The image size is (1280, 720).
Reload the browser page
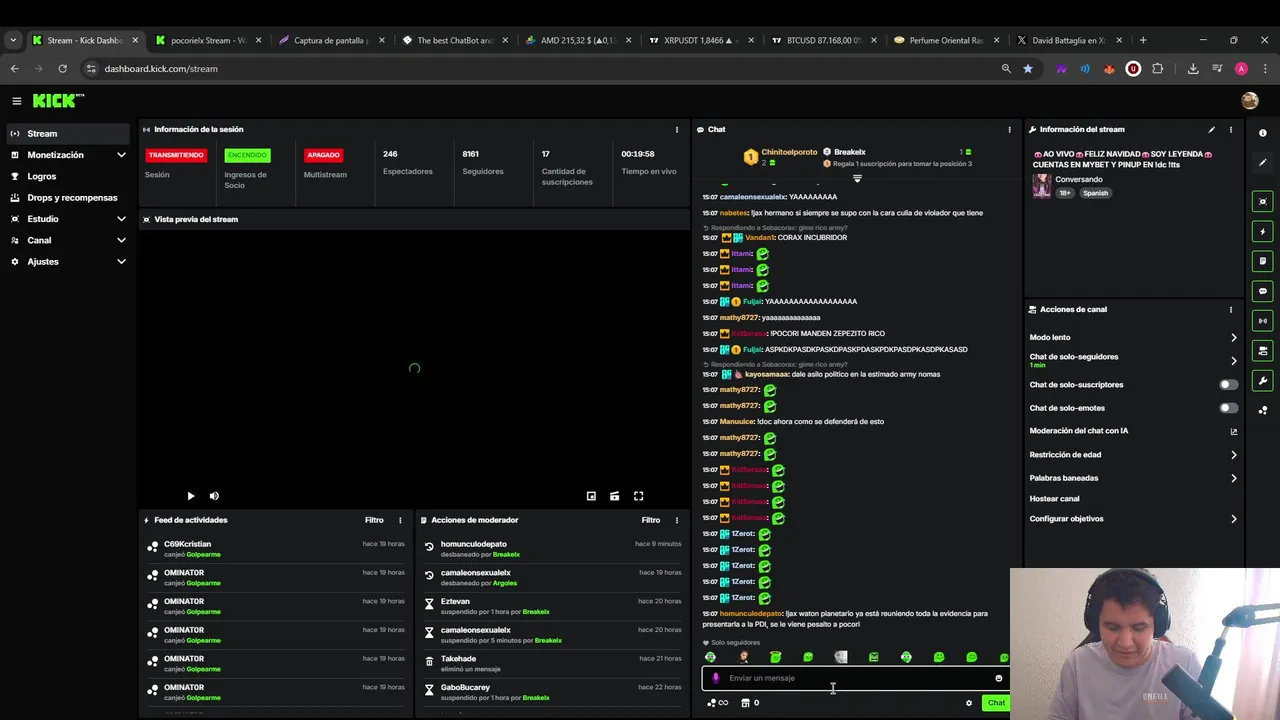click(62, 69)
